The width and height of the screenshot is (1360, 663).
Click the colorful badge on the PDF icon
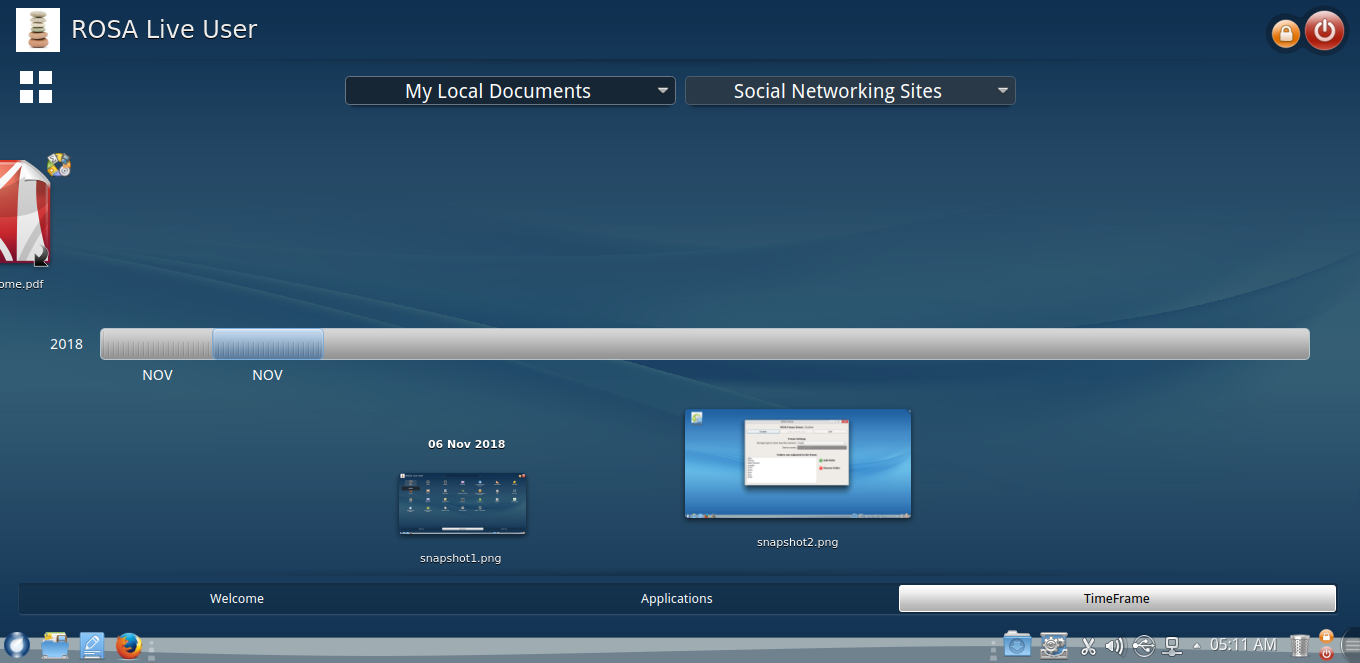[x=58, y=165]
